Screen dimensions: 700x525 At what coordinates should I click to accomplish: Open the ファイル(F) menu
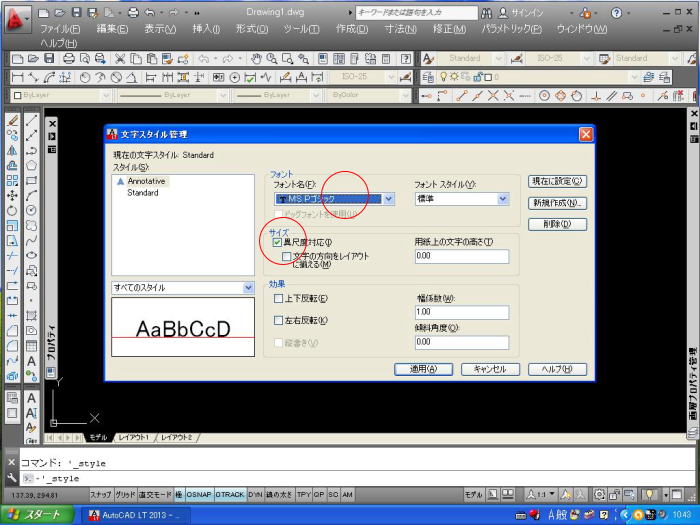[61, 29]
